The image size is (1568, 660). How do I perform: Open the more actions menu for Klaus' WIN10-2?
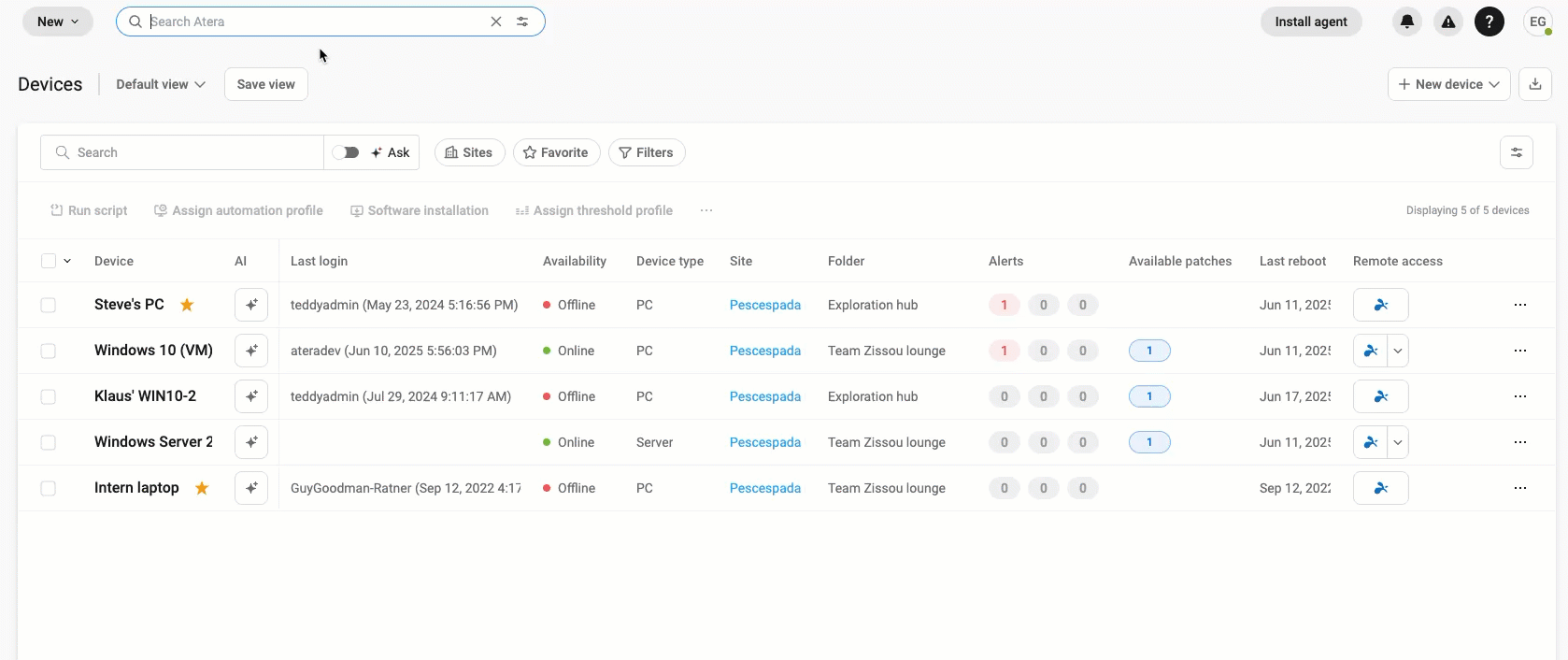(x=1520, y=396)
